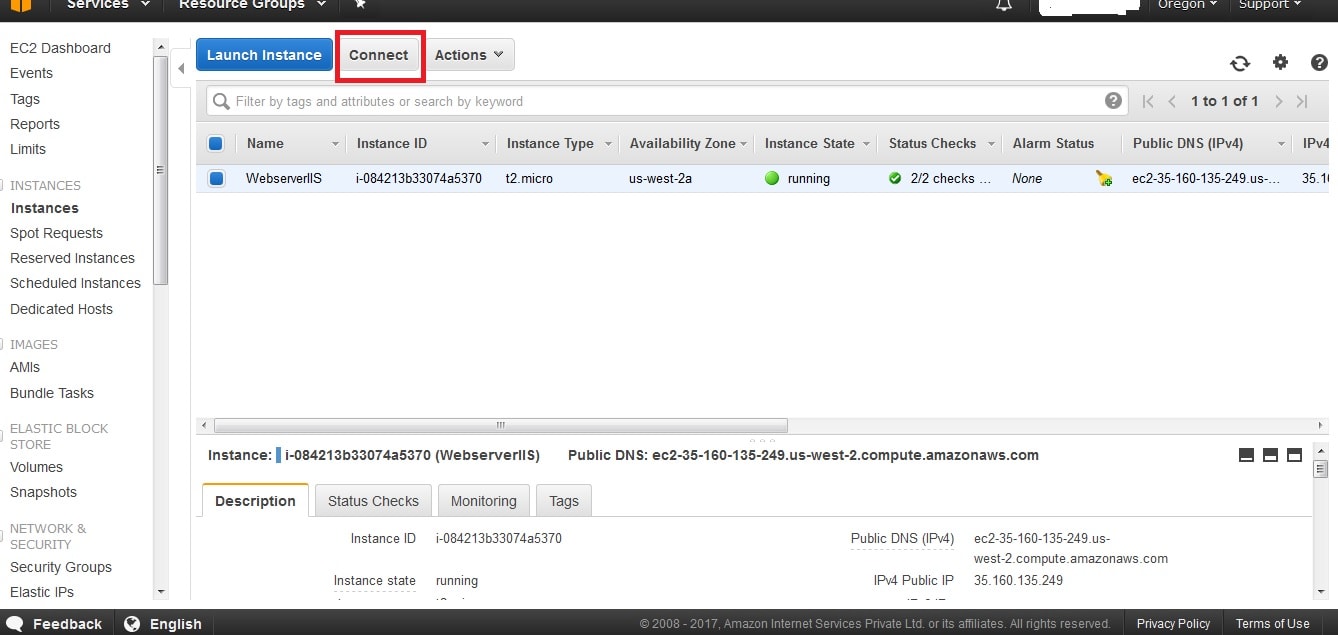Minimize the details pane

[1246, 455]
